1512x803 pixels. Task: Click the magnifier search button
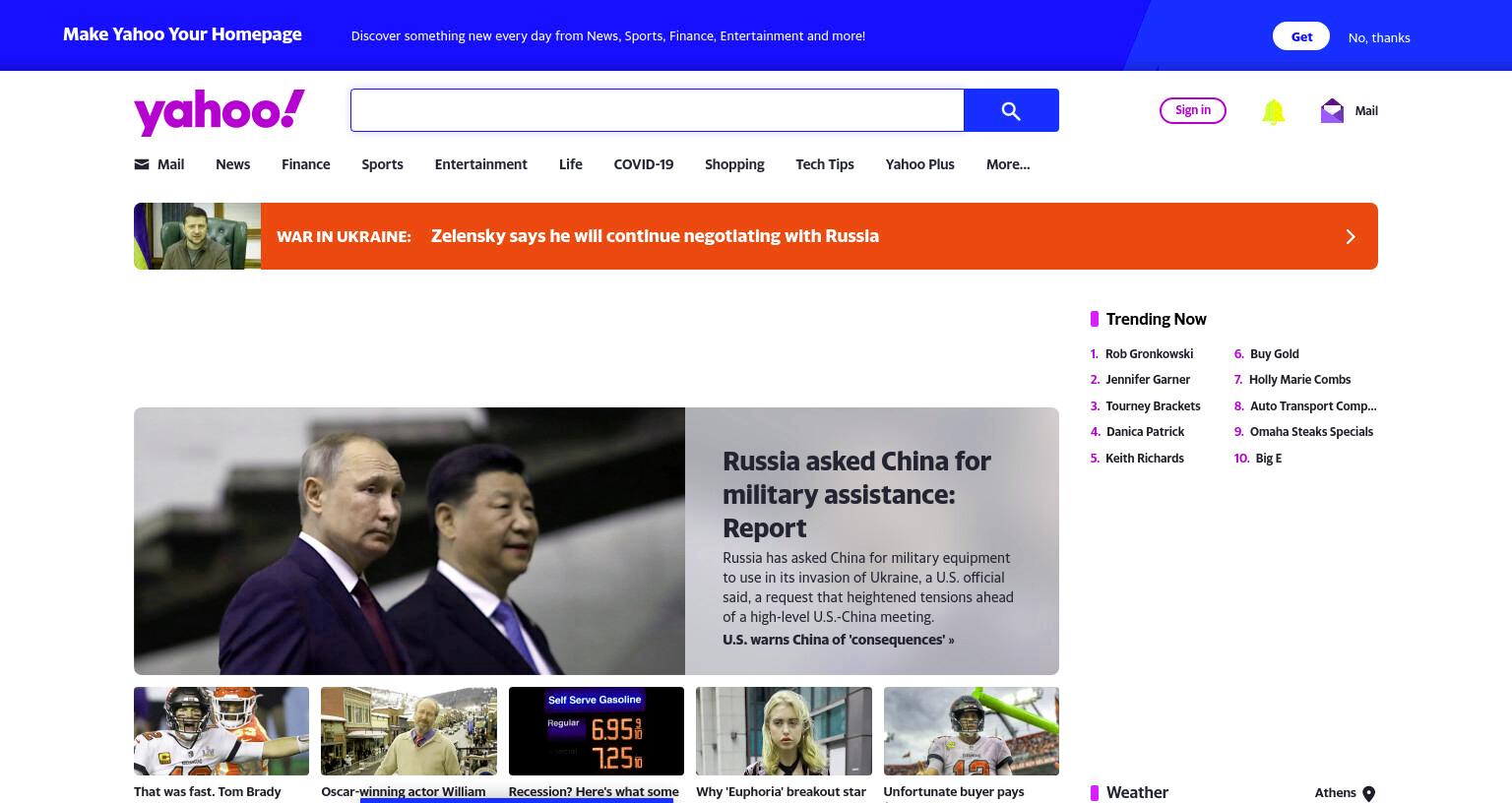click(x=1011, y=110)
